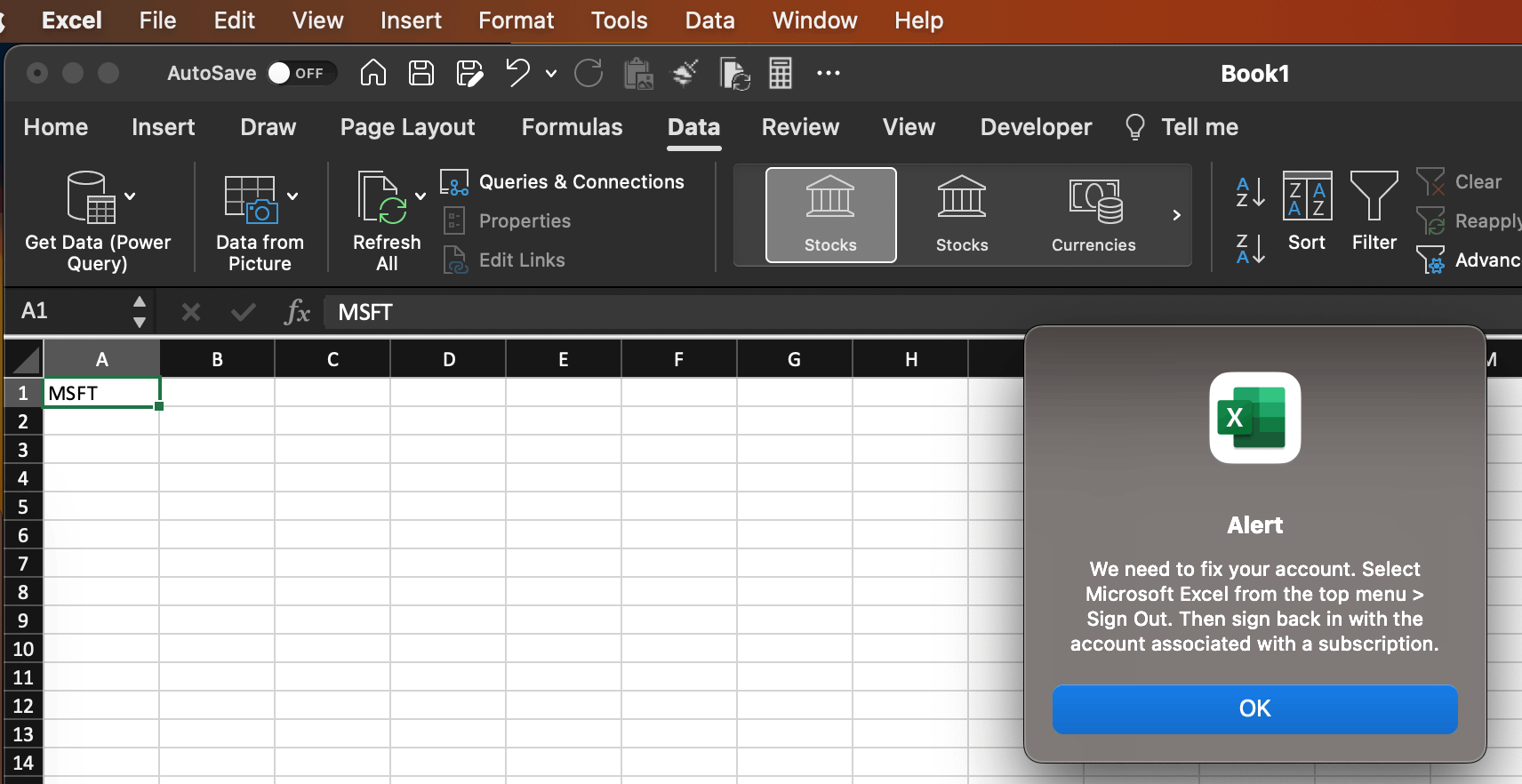Click Clear filter in ribbon

coord(1459,182)
